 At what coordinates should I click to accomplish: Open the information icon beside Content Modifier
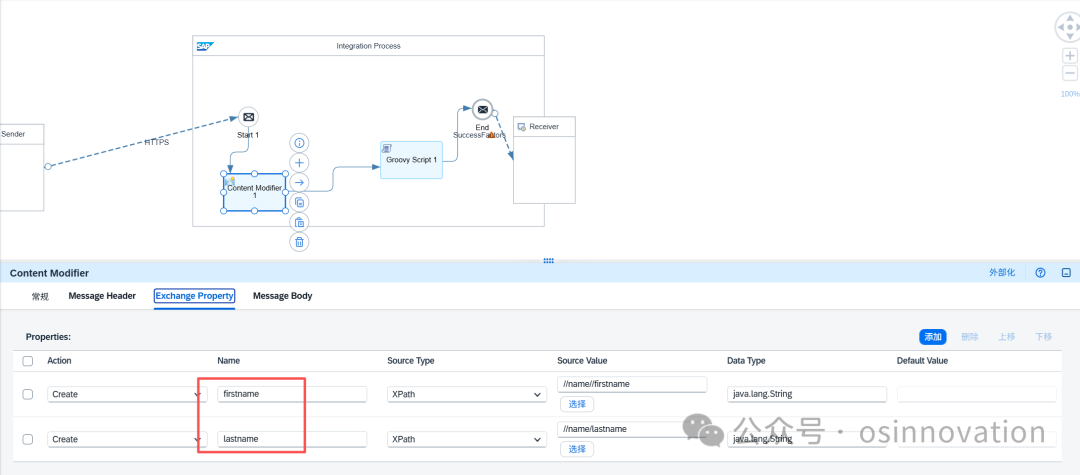click(300, 143)
